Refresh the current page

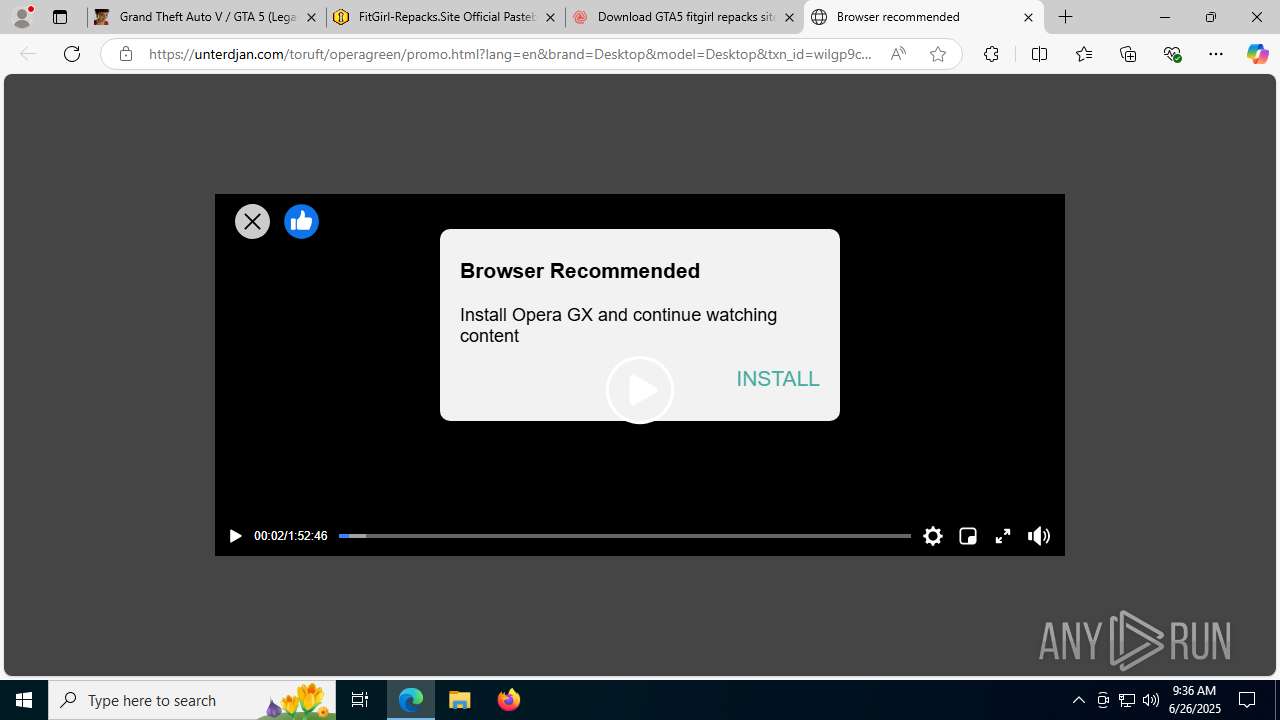pos(72,54)
